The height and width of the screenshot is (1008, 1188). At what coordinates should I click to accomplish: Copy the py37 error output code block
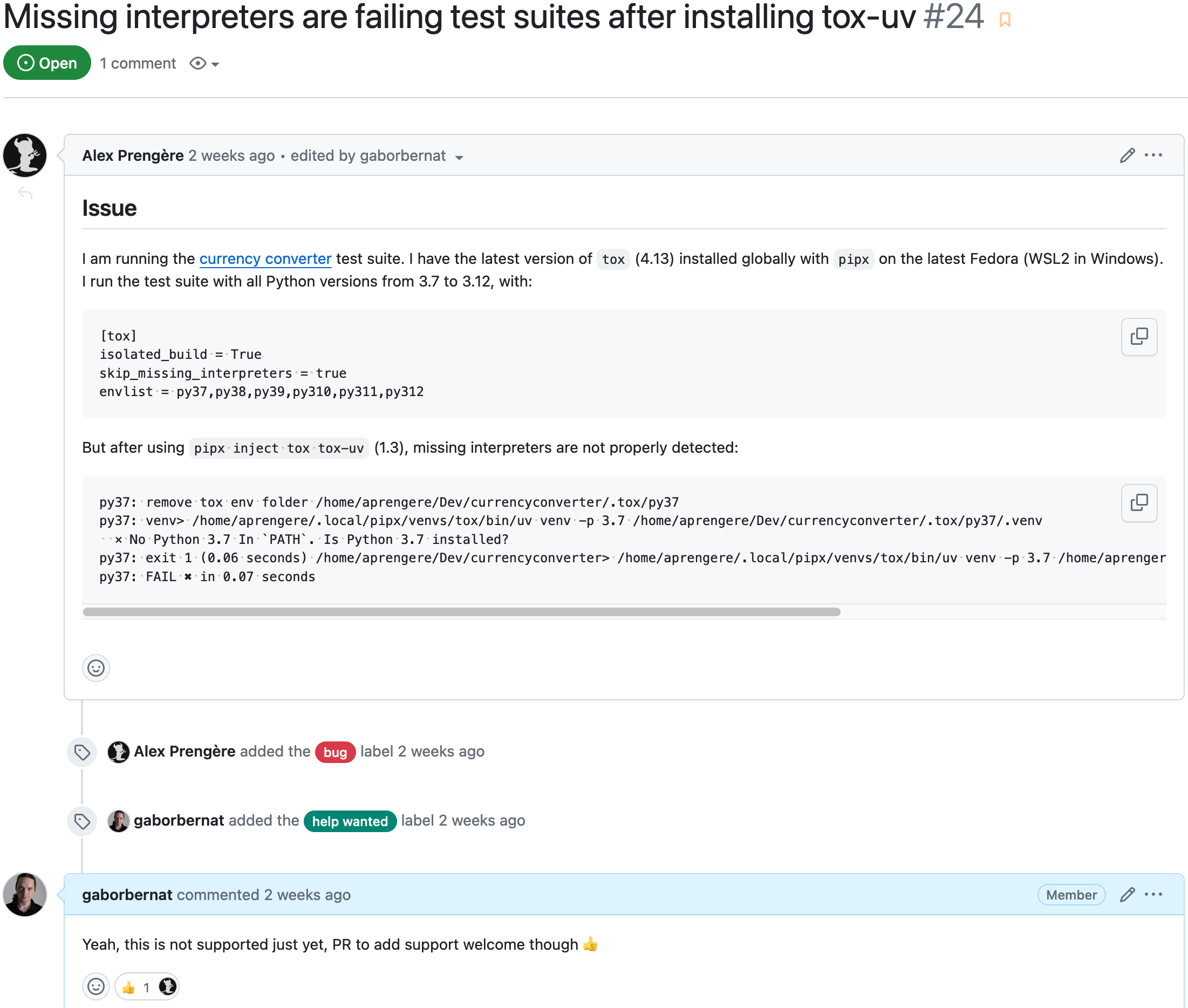click(x=1138, y=503)
